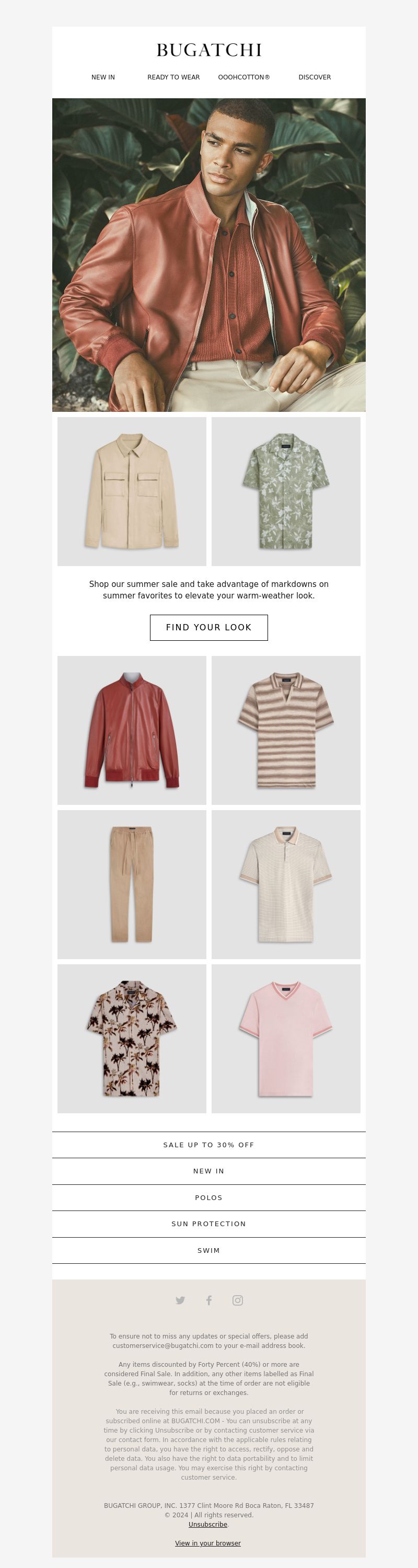Screen dimensions: 418x1568
Task: Open the SWIM category link
Action: pyautogui.click(x=208, y=1250)
